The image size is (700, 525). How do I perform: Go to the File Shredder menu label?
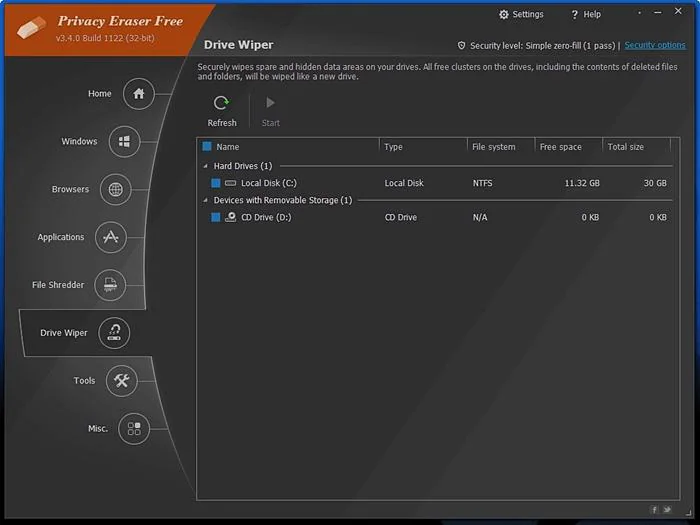pyautogui.click(x=58, y=285)
